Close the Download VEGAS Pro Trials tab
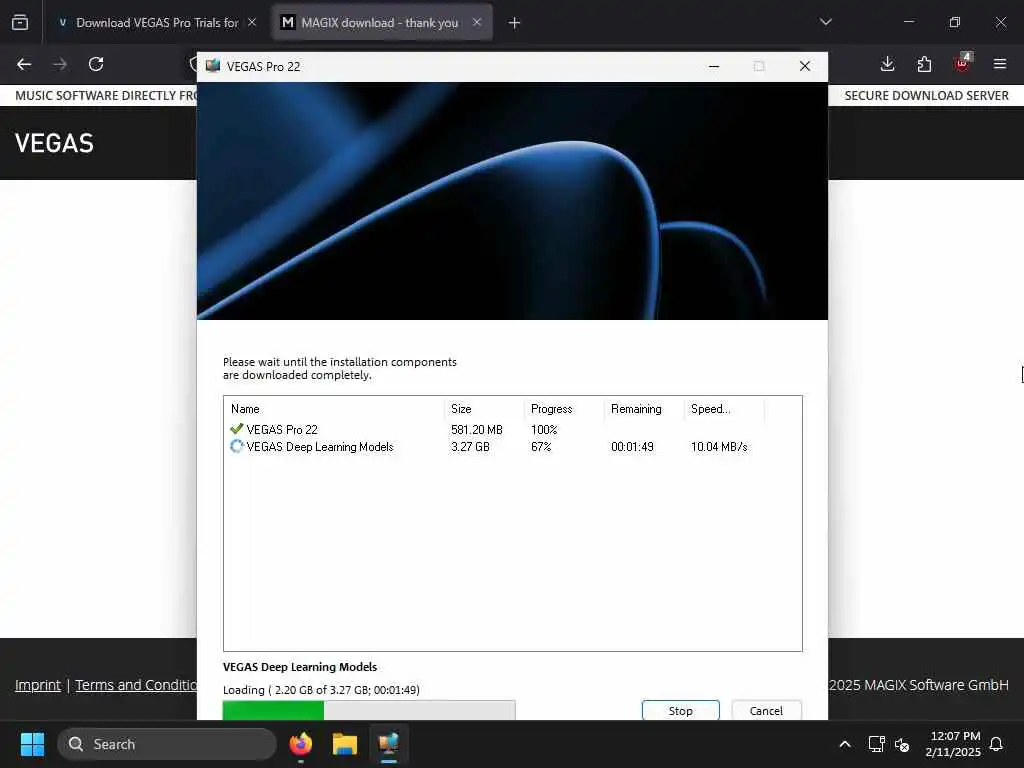 coord(252,22)
